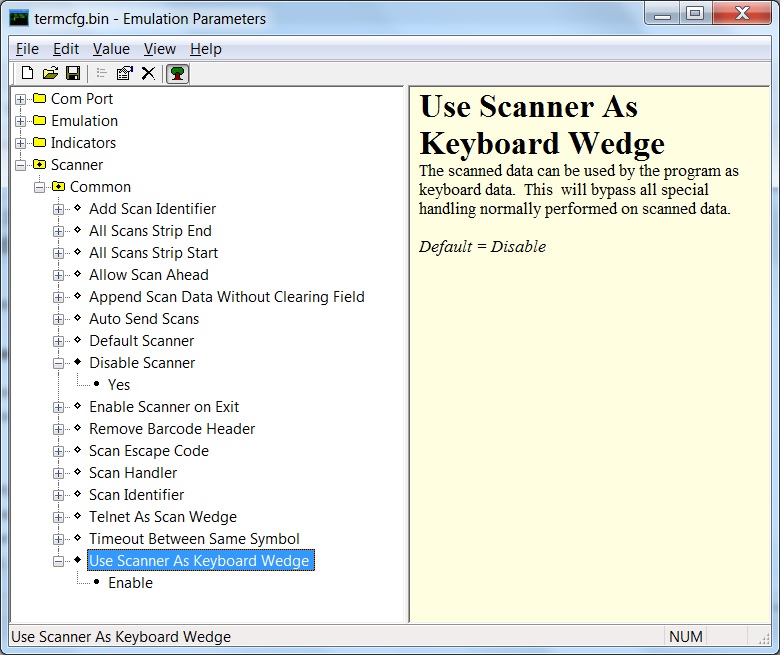The width and height of the screenshot is (780, 655).
Task: Select the Yes value under Disable Scanner
Action: (x=119, y=385)
